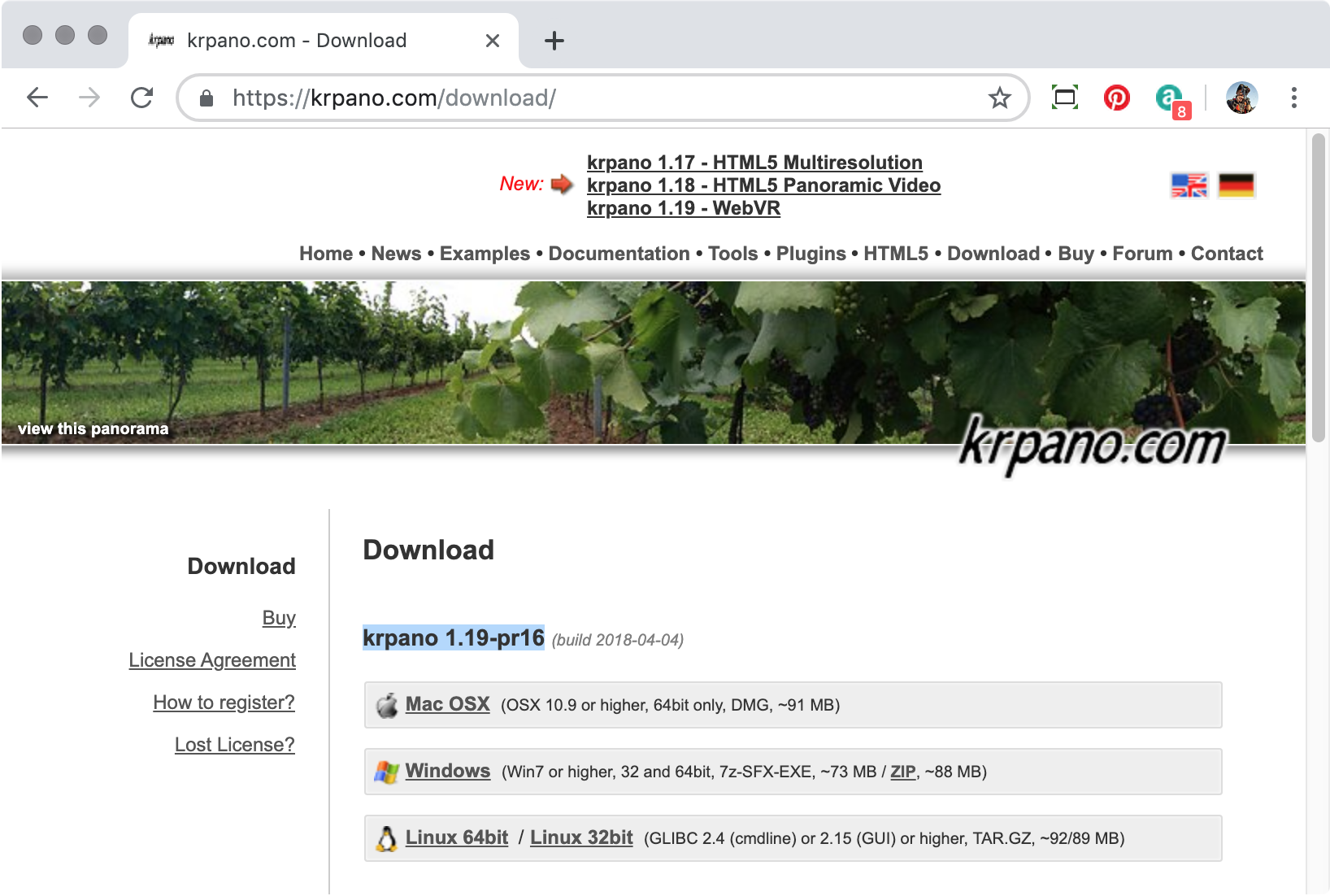Open the Contact menu item
1330x896 pixels.
[x=1227, y=254]
